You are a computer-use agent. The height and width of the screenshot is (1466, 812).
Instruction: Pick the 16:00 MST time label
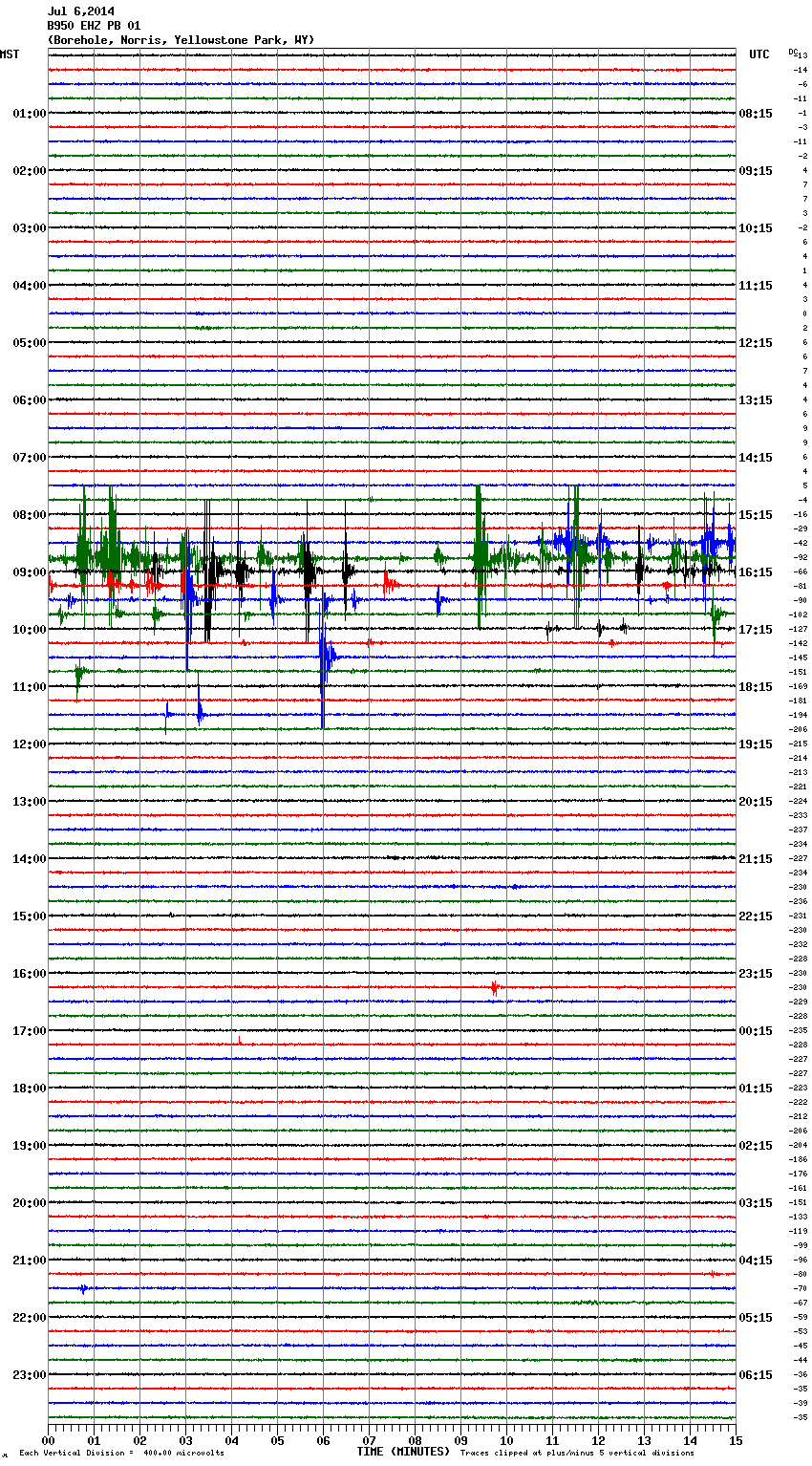click(29, 974)
